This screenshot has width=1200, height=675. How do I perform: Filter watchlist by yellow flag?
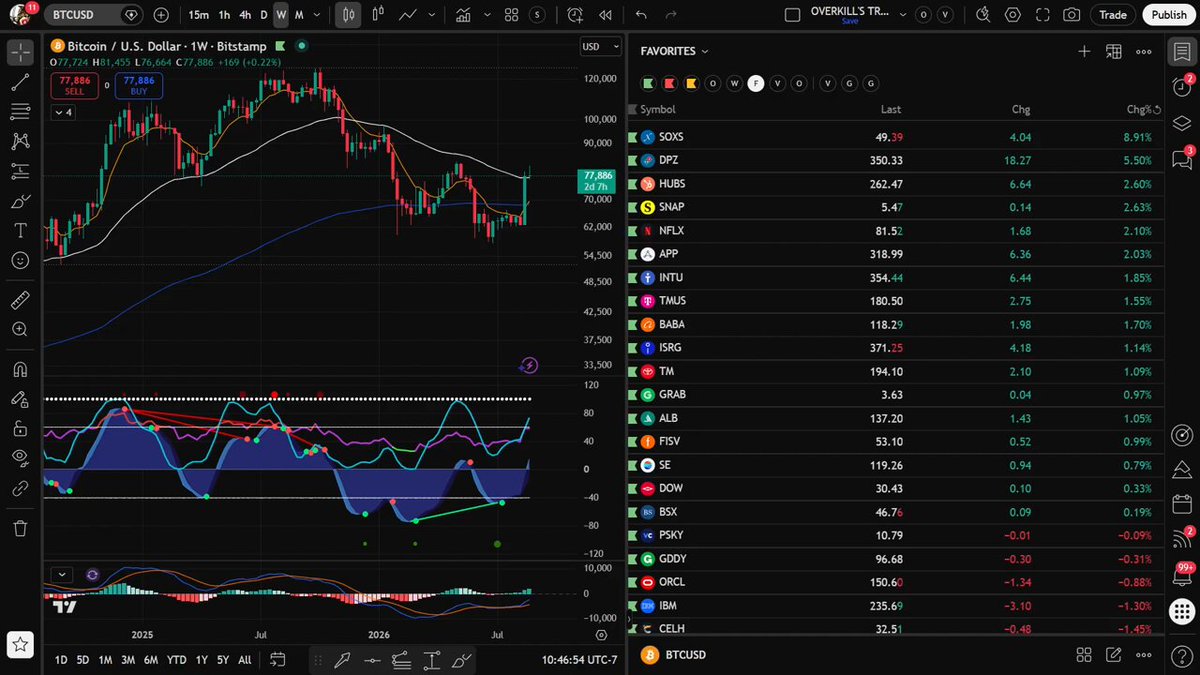coord(689,83)
